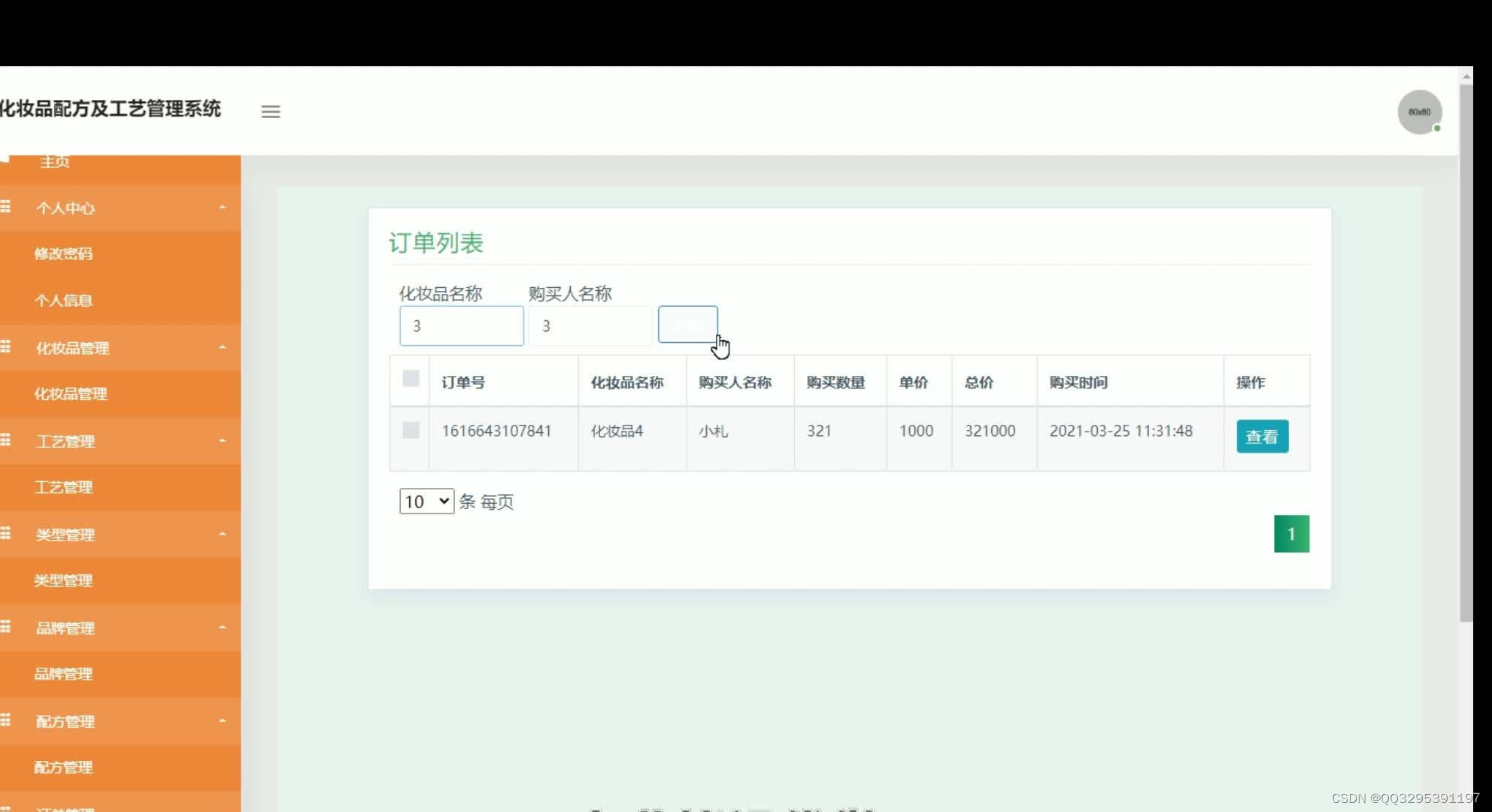This screenshot has height=812, width=1492.
Task: Open the user avatar in top right
Action: (x=1419, y=112)
